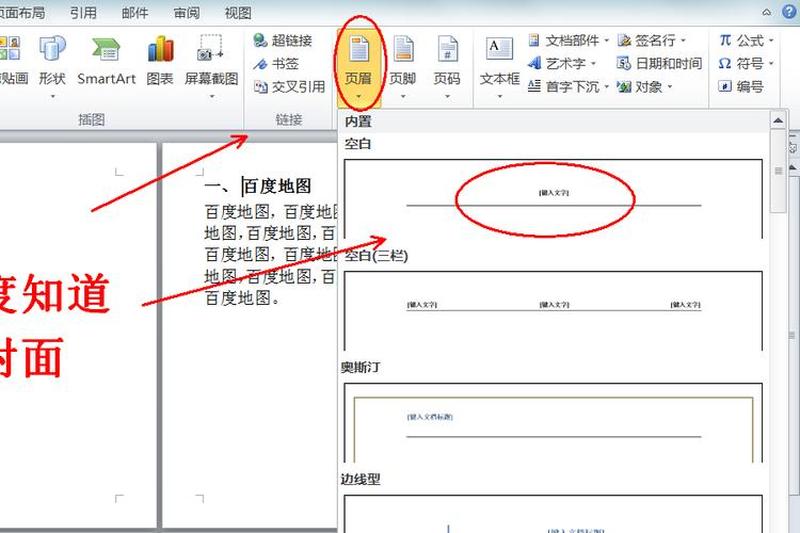
Task: Click 对象 object
Action: (x=639, y=87)
